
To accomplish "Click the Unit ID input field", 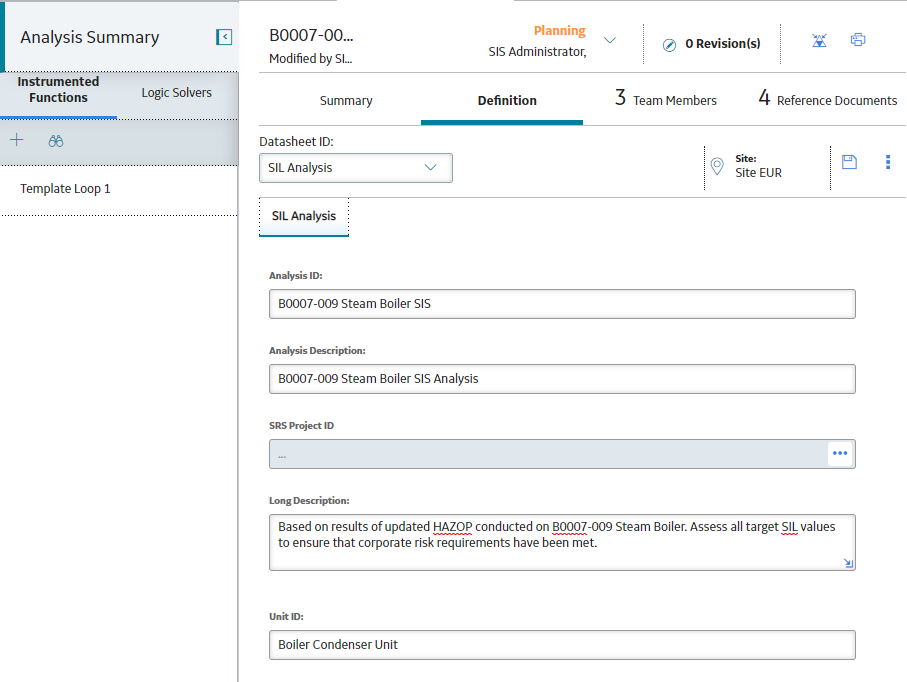I will click(x=562, y=644).
